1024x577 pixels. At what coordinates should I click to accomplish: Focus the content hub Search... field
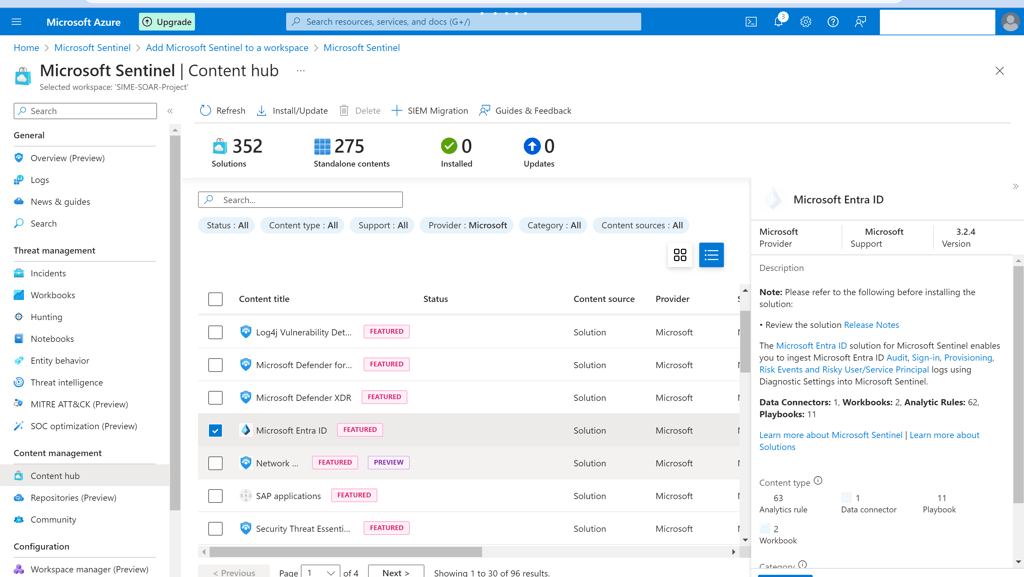coord(300,200)
